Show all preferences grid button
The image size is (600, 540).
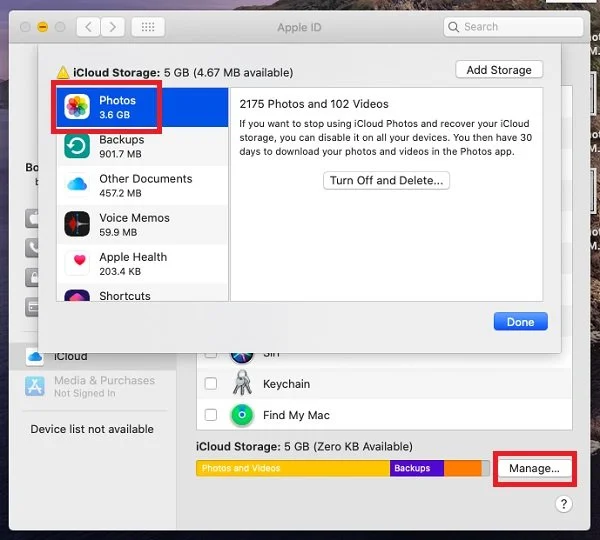click(x=148, y=27)
